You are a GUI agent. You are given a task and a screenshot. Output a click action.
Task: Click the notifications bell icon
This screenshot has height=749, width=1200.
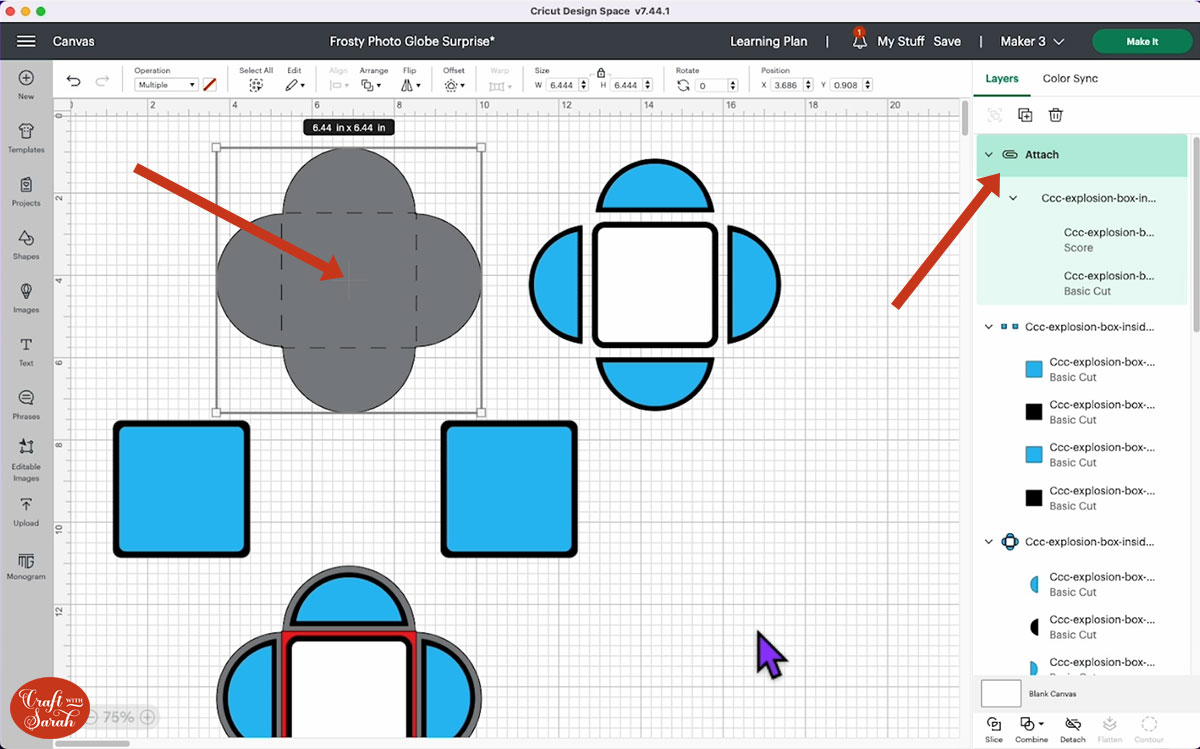click(859, 41)
